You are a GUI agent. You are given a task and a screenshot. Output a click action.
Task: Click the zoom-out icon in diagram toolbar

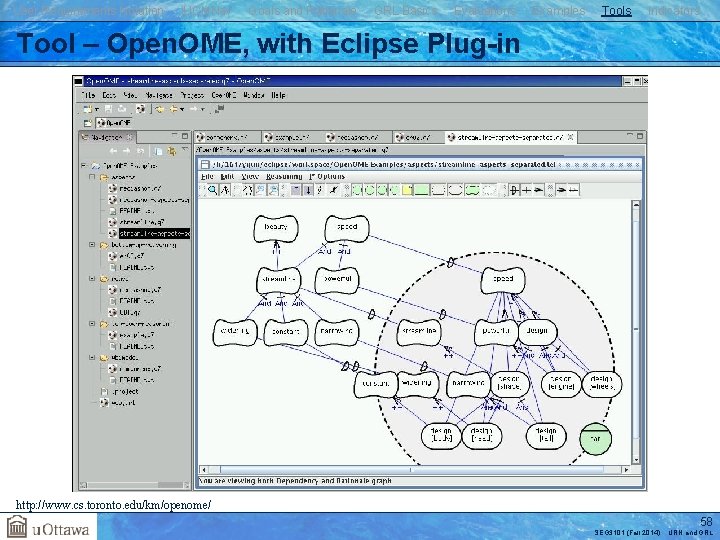click(x=273, y=190)
